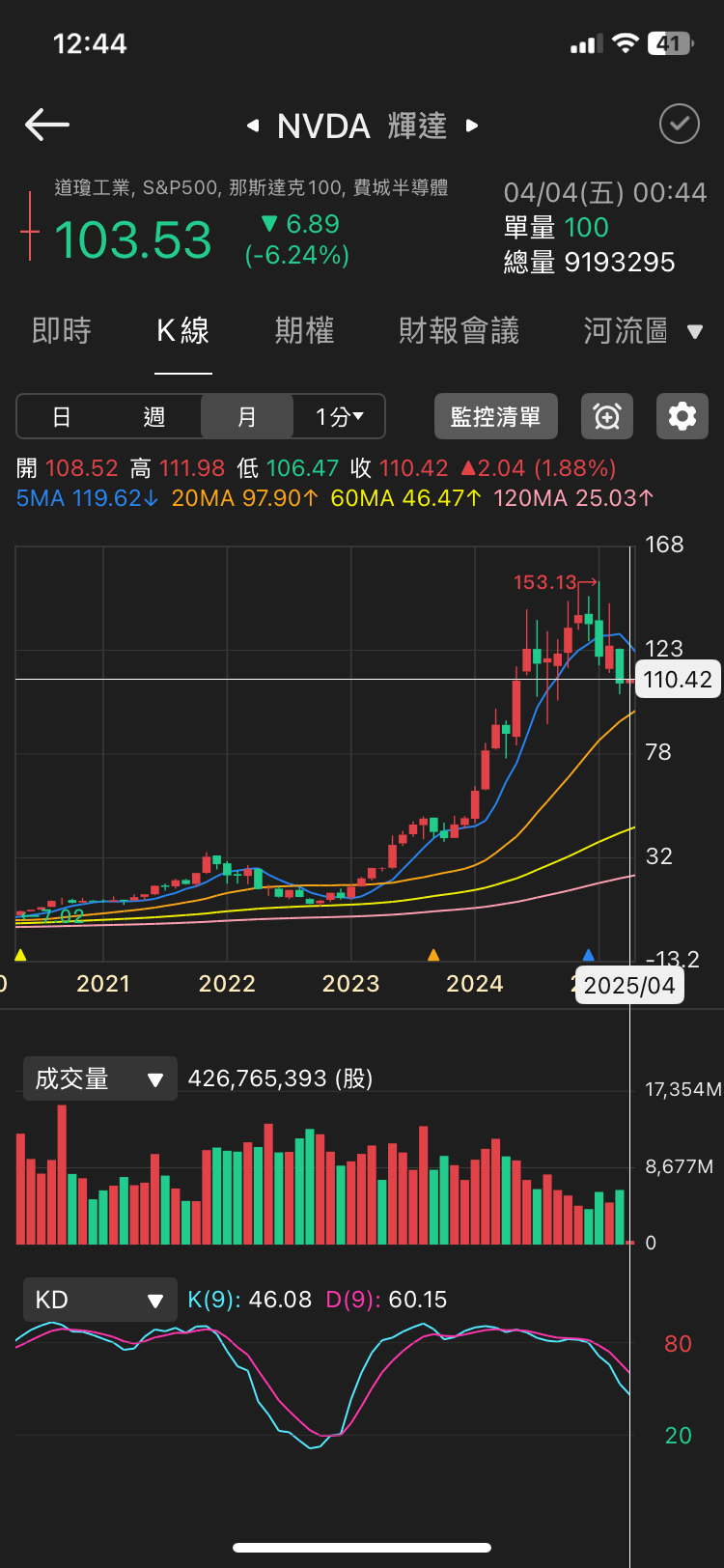Tap the iOS home indicator bar

[x=362, y=1548]
